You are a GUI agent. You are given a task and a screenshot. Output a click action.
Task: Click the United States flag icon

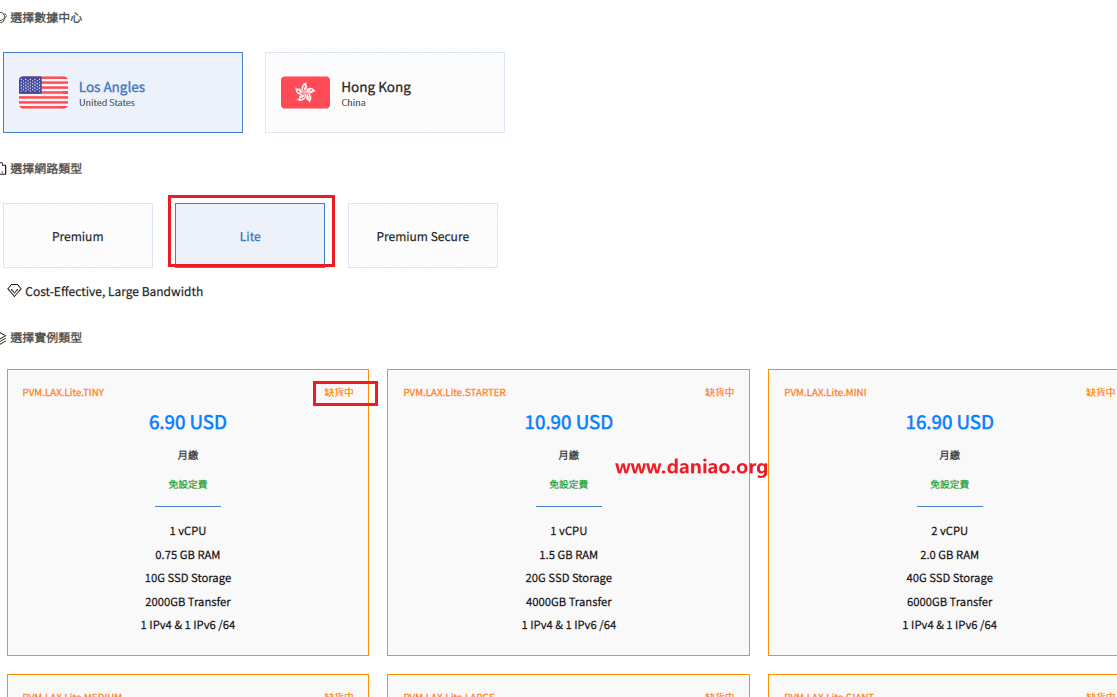click(x=43, y=93)
